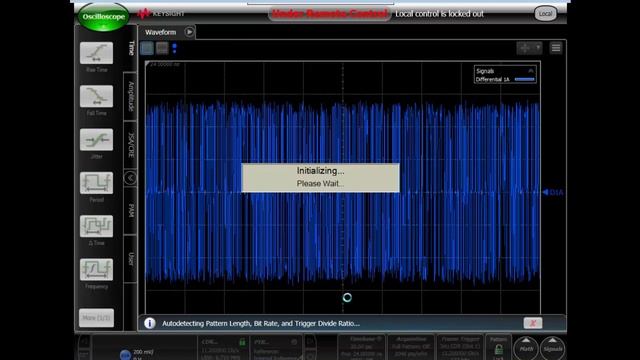640x360 pixels.
Task: Open the JSA/DIE measurements tab
Action: click(x=131, y=145)
